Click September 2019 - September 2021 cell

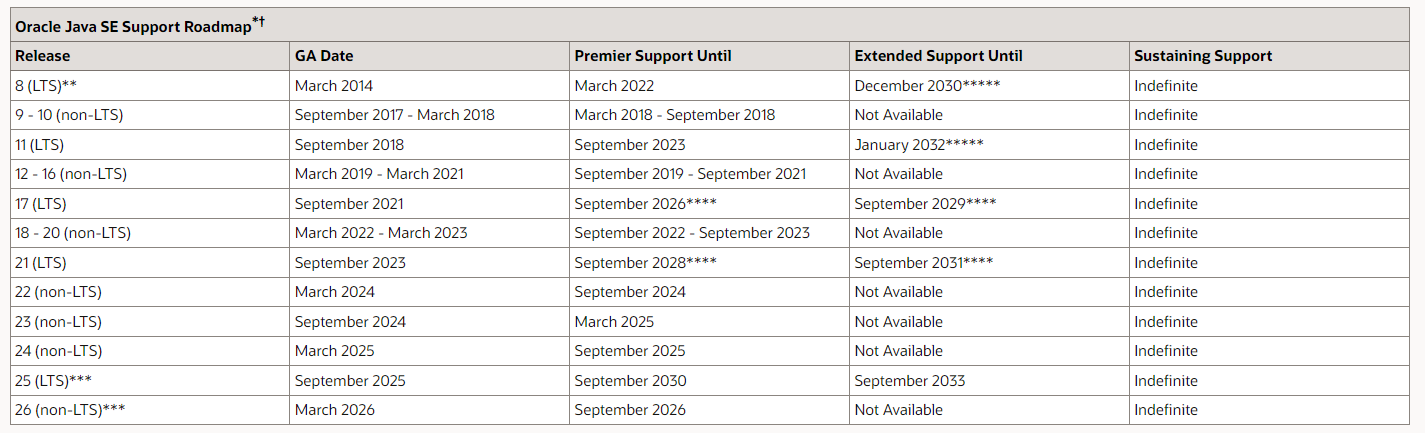pyautogui.click(x=690, y=174)
